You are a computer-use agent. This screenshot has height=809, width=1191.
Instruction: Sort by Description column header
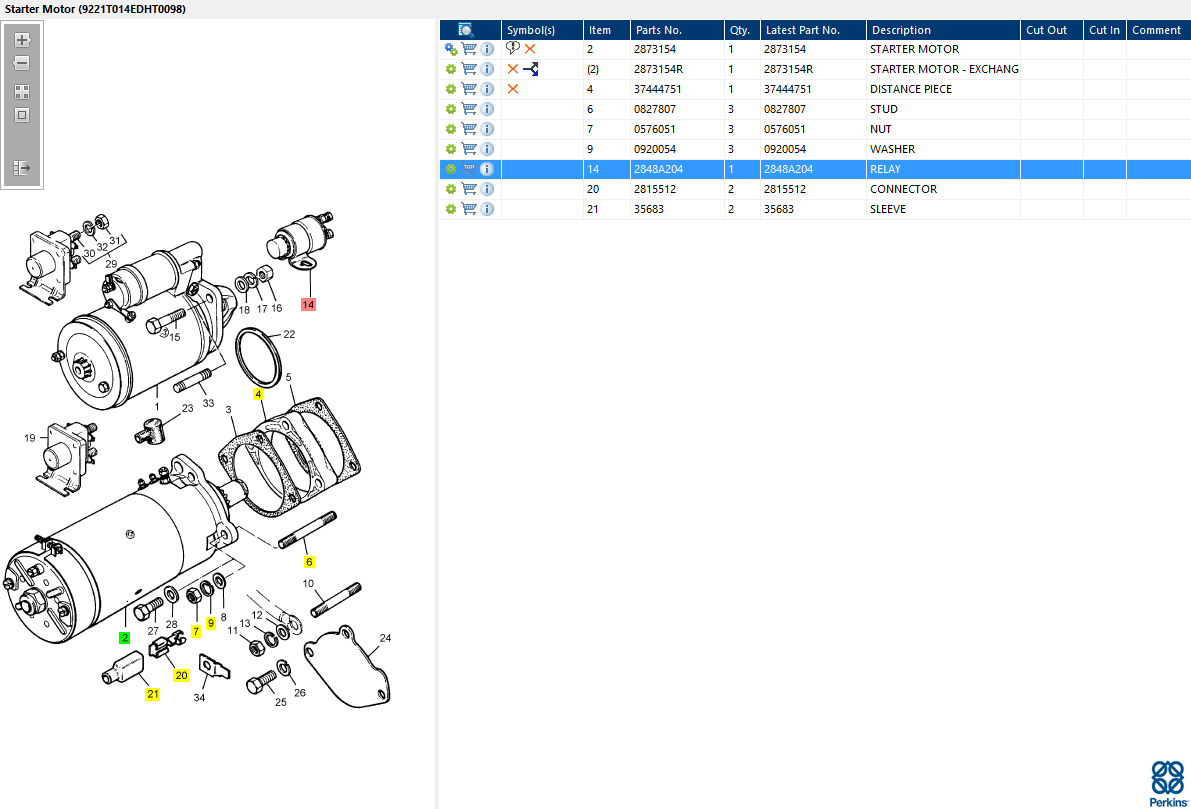click(943, 30)
